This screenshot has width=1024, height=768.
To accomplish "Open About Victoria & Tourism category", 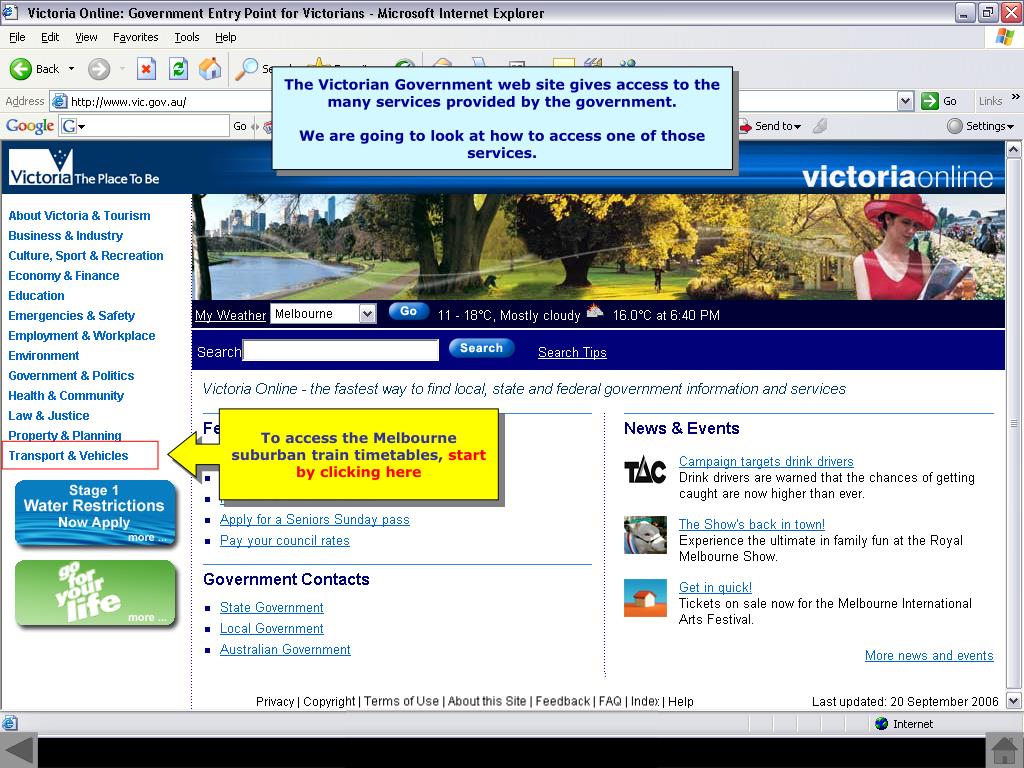I will tap(79, 216).
